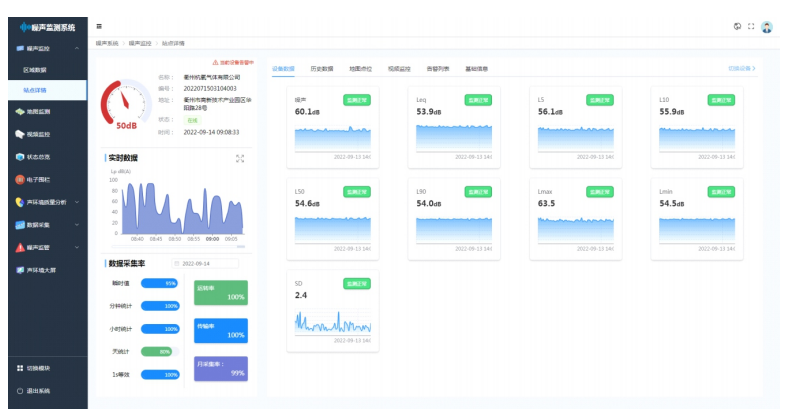Click the theme globe icon in header
Viewport: 800px width, 420px height.
[x=737, y=26]
